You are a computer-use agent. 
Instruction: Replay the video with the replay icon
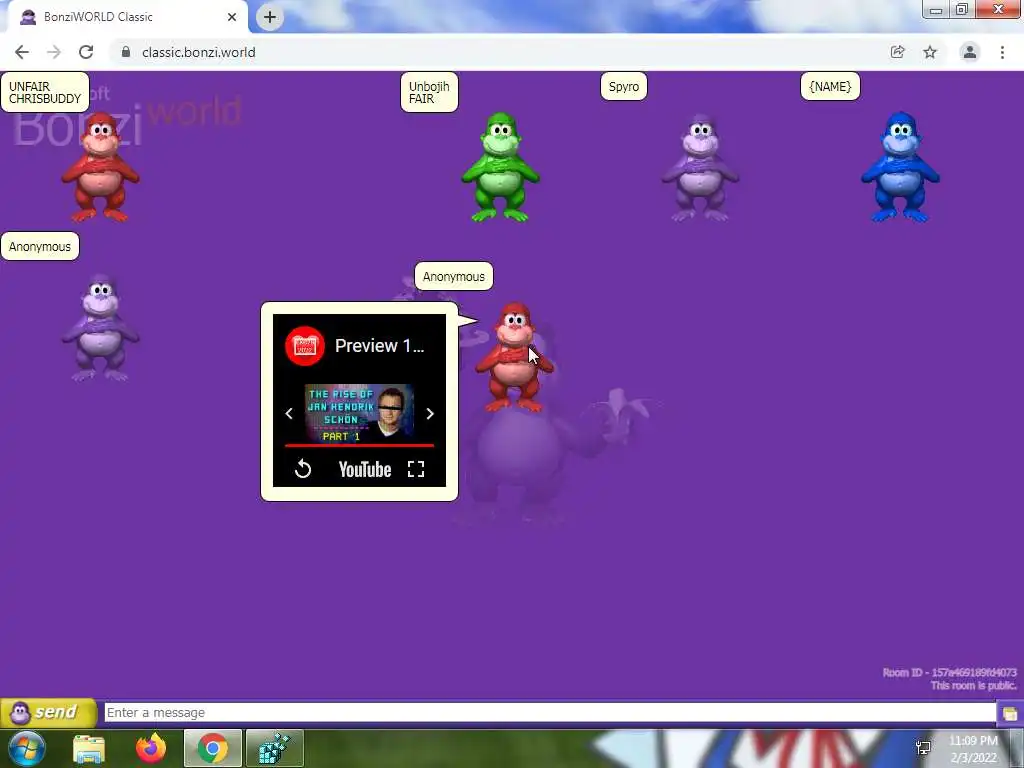(303, 468)
